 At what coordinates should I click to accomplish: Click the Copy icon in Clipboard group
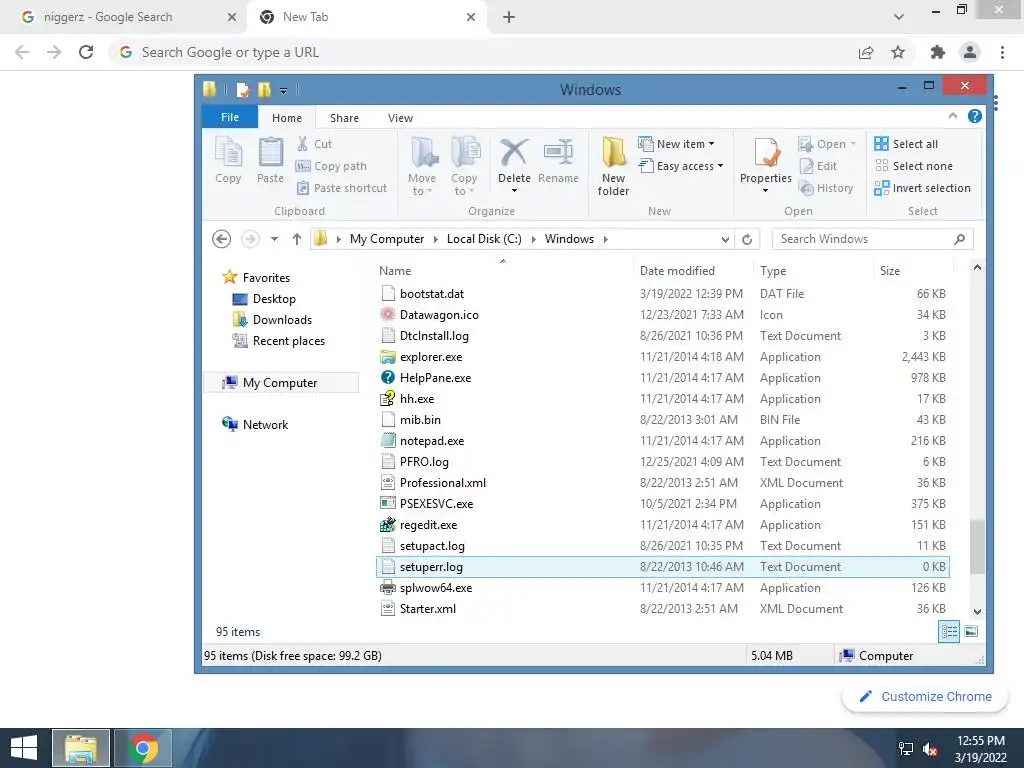229,153
